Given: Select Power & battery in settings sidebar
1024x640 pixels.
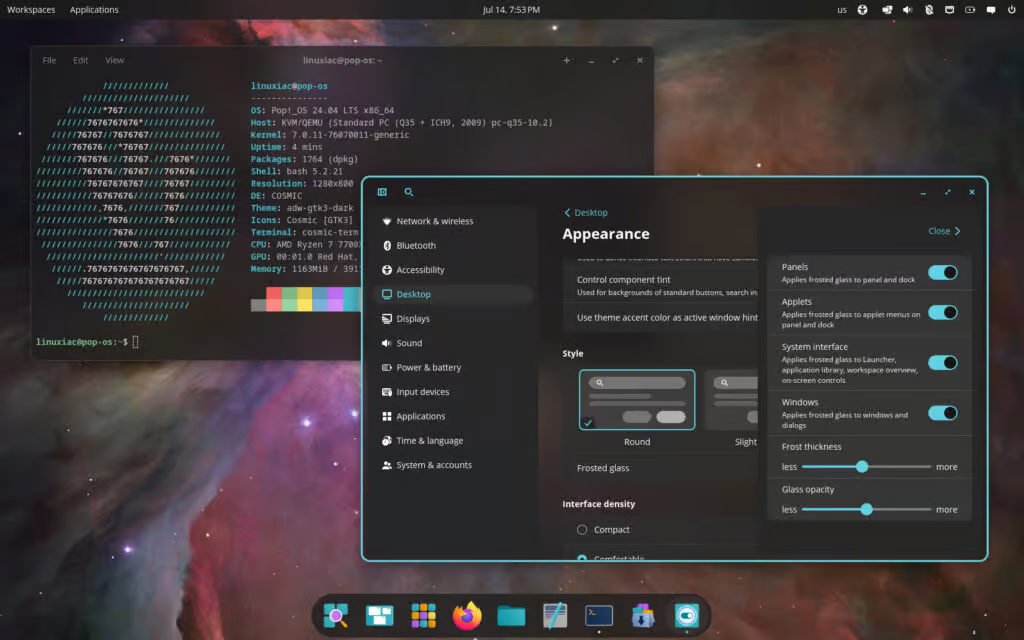Looking at the screenshot, I should [x=454, y=367].
